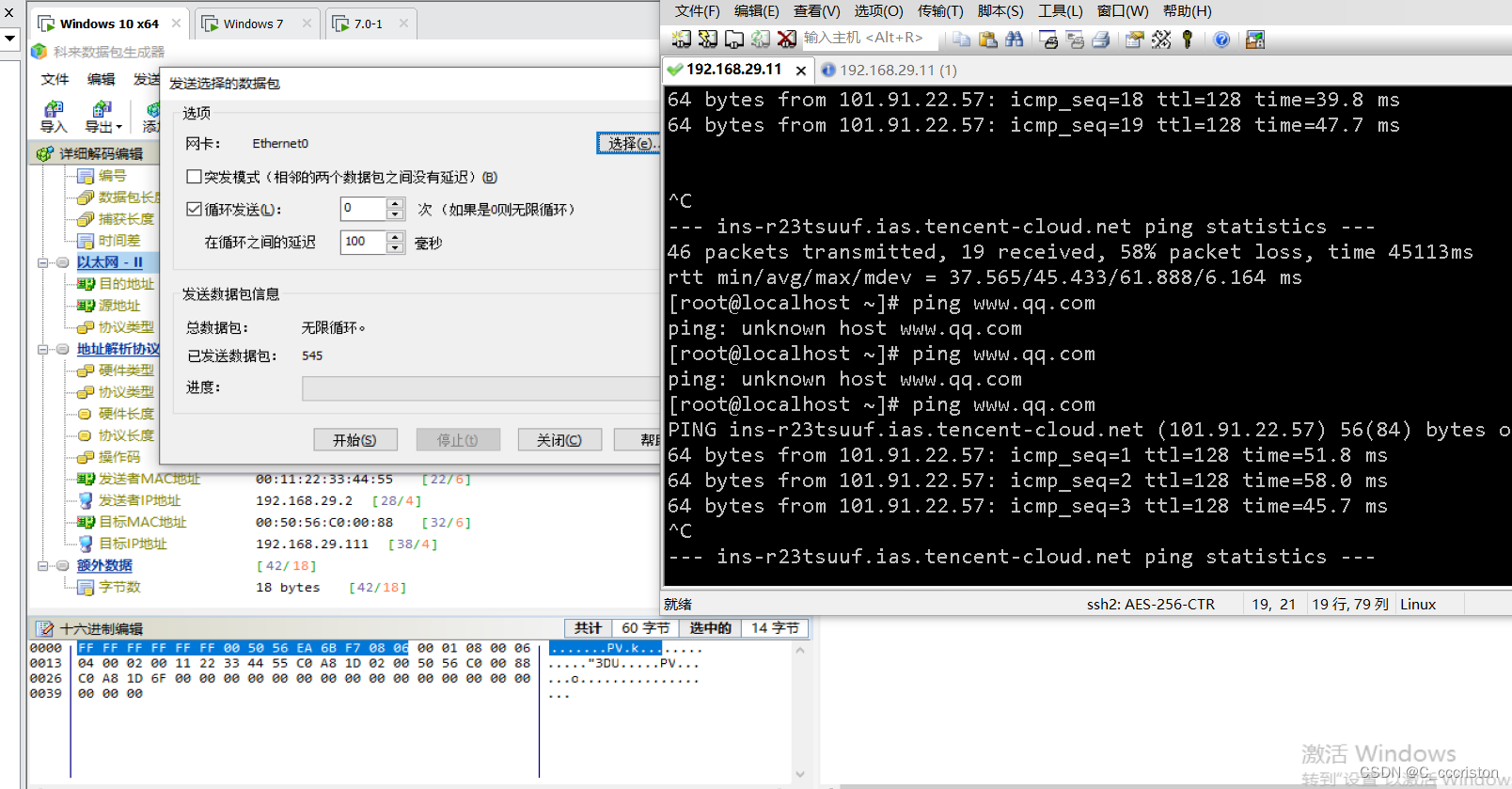This screenshot has height=789, width=1512.
Task: Toggle the 循环发送 loop sending checkbox
Action: [x=194, y=209]
